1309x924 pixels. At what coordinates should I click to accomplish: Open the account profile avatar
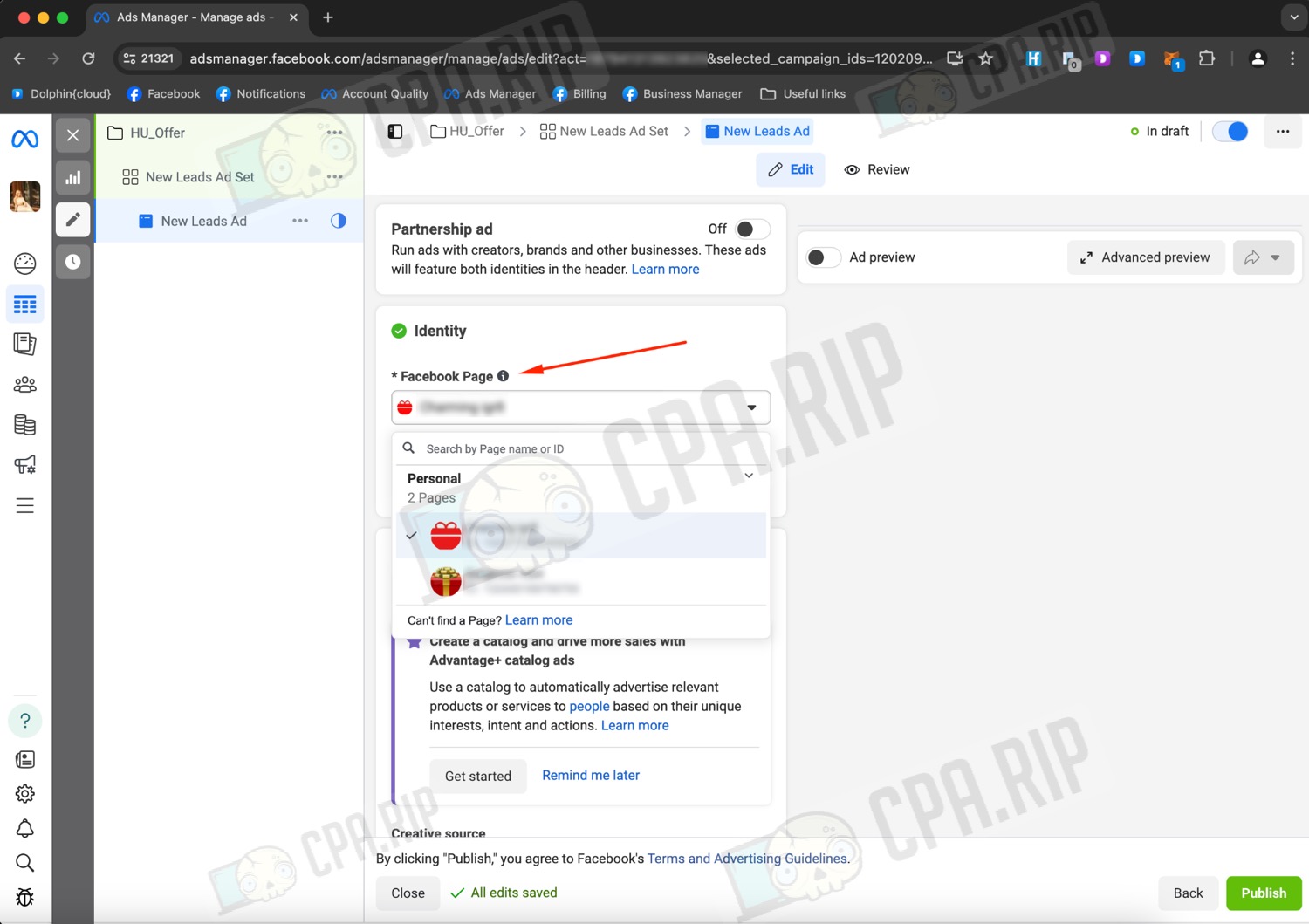pyautogui.click(x=24, y=196)
